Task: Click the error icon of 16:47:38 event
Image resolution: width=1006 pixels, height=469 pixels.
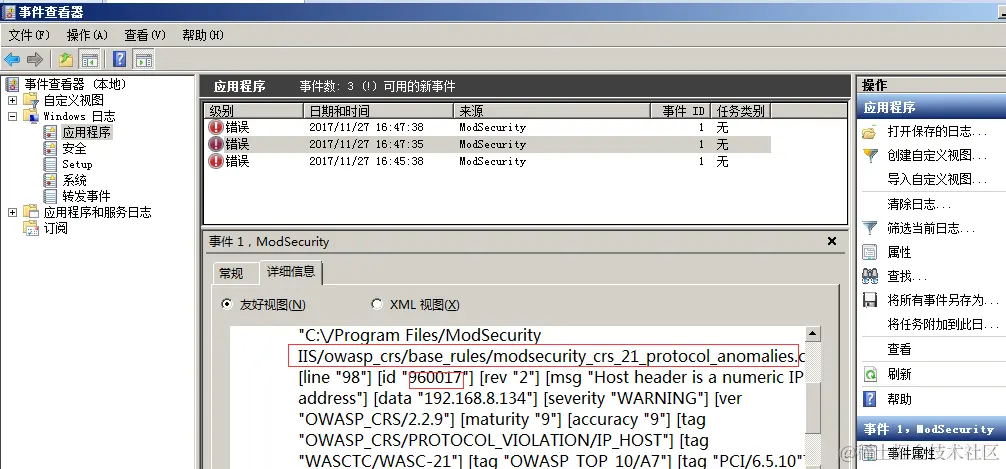Action: [x=216, y=127]
